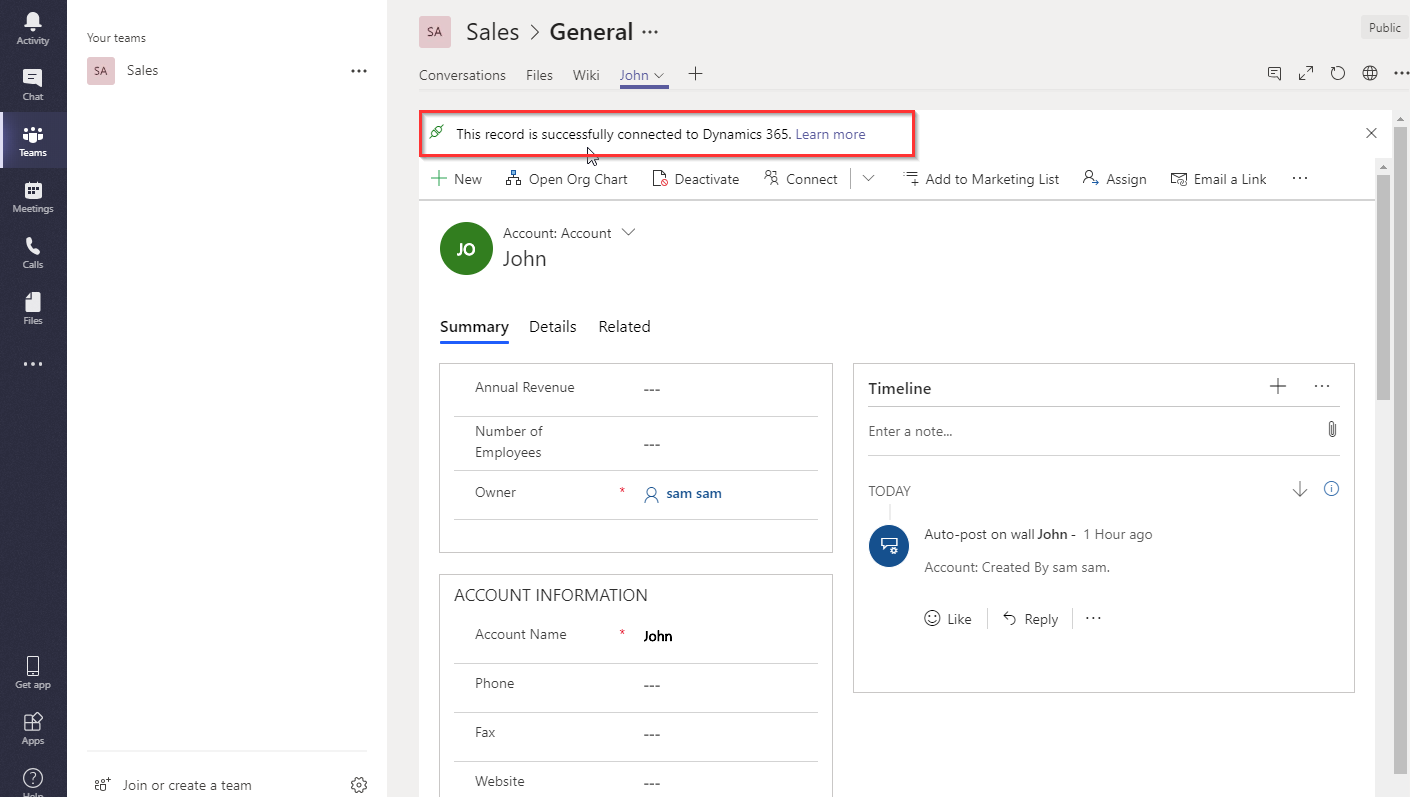Click the Timeline info icon
This screenshot has width=1410, height=797.
[x=1331, y=489]
